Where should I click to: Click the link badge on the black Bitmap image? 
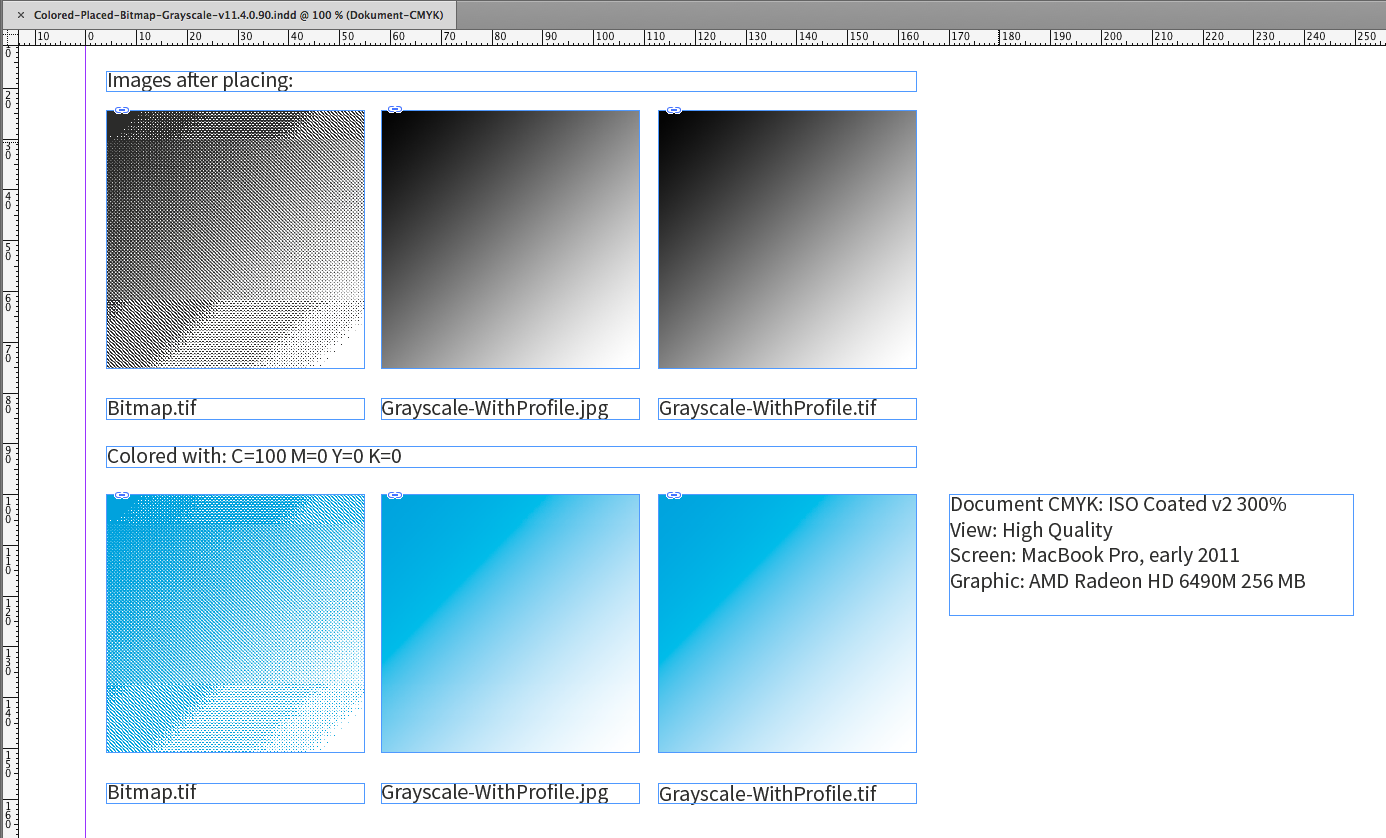pos(121,110)
